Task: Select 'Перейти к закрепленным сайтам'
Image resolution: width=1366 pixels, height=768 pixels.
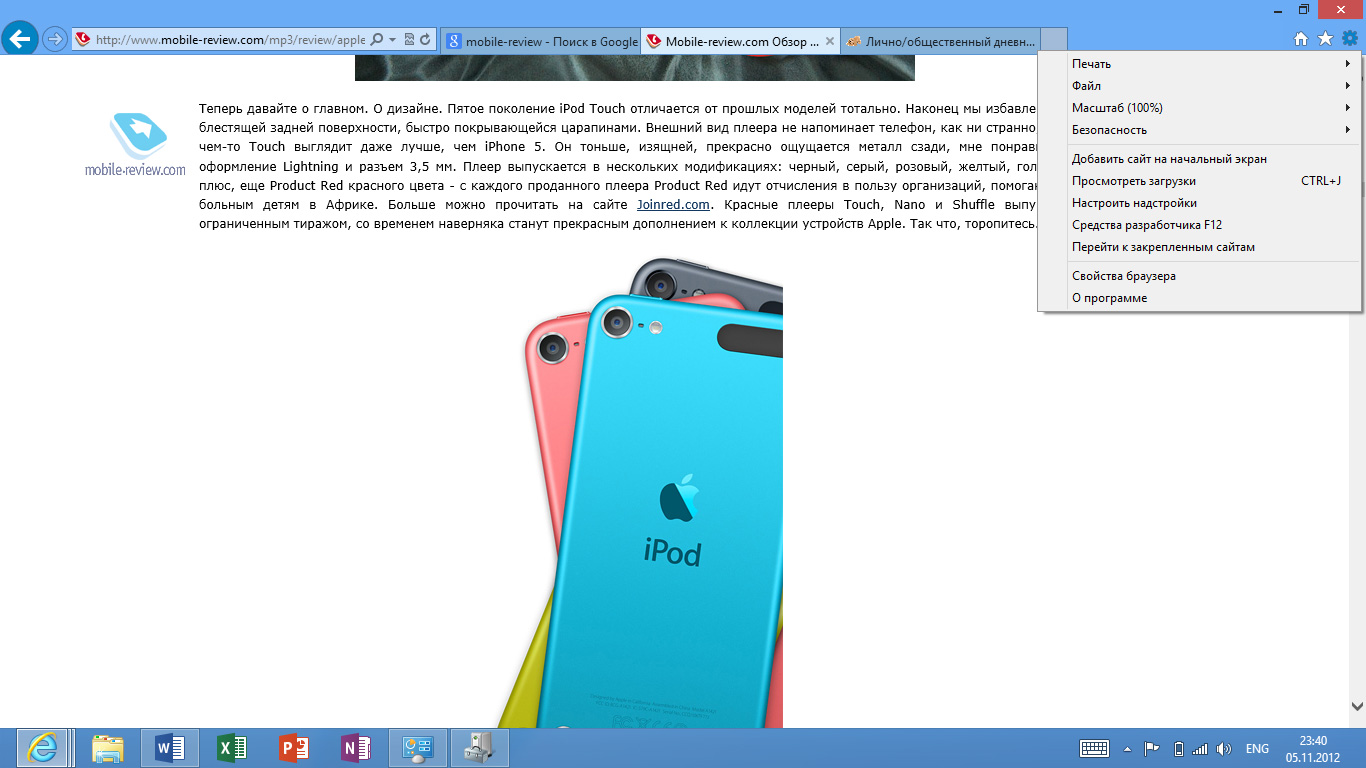Action: [x=1199, y=247]
